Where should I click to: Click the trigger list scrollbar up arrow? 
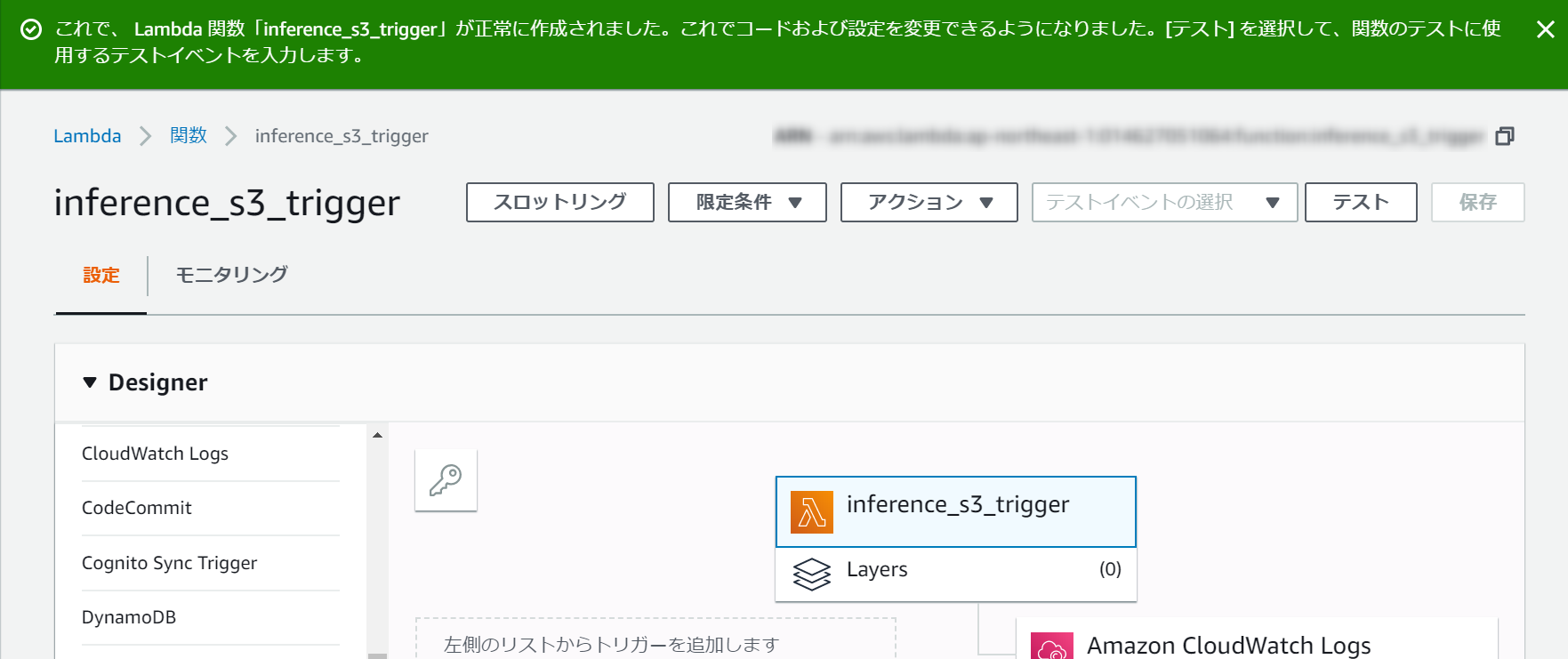click(377, 435)
